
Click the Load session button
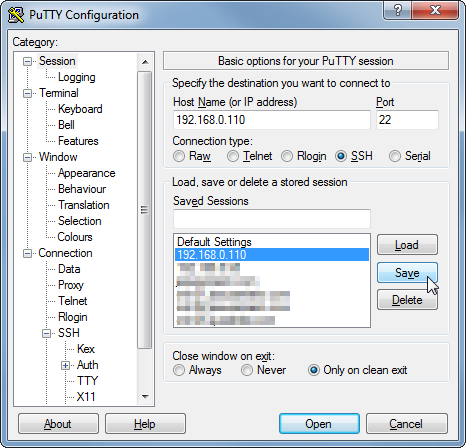click(x=407, y=245)
